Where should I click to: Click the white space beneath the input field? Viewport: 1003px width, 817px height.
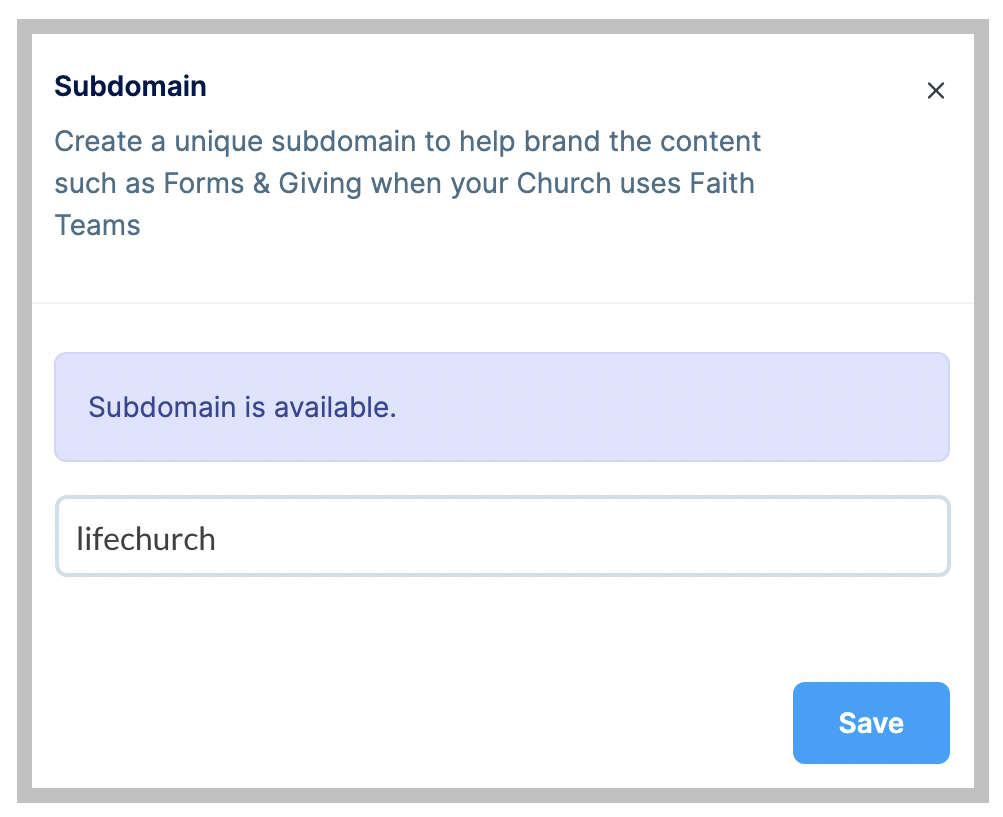[x=501, y=625]
